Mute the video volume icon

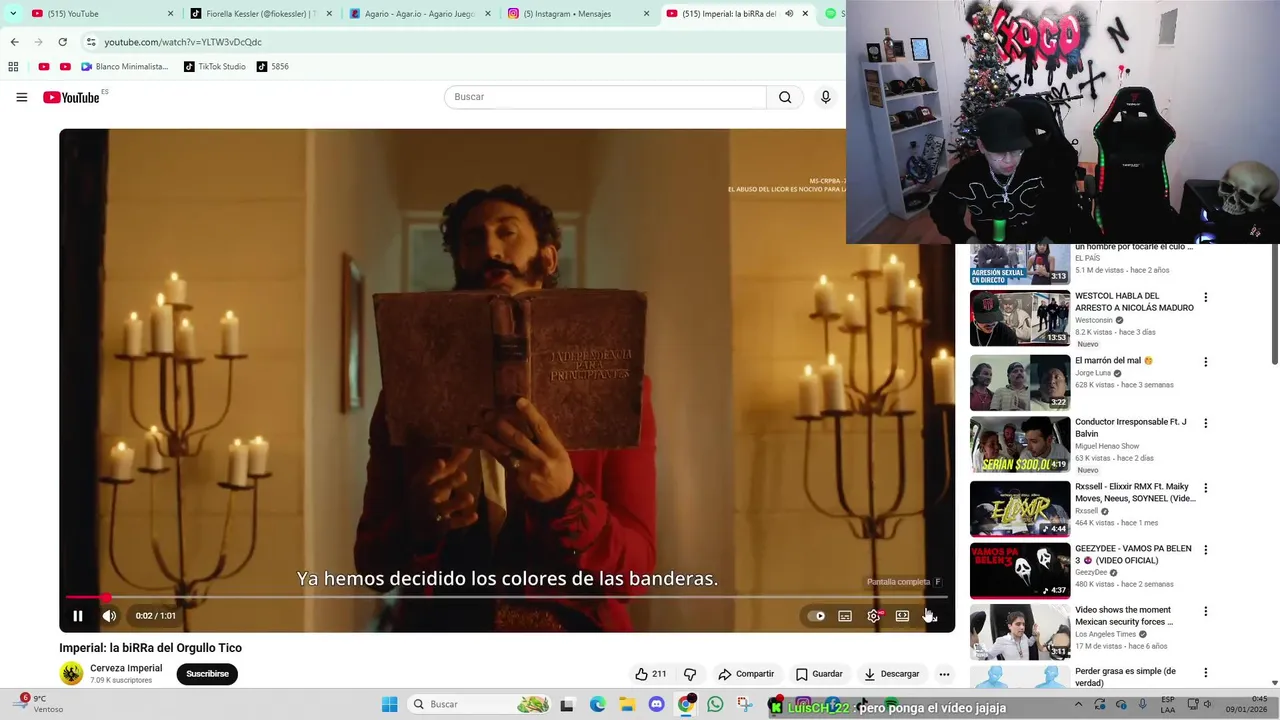click(109, 616)
